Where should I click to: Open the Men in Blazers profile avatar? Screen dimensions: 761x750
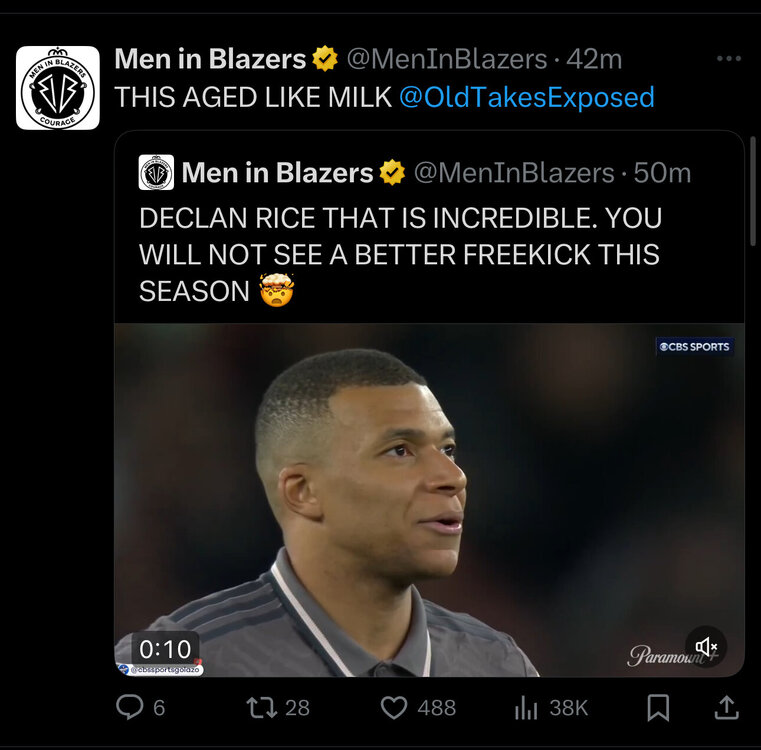coord(58,88)
